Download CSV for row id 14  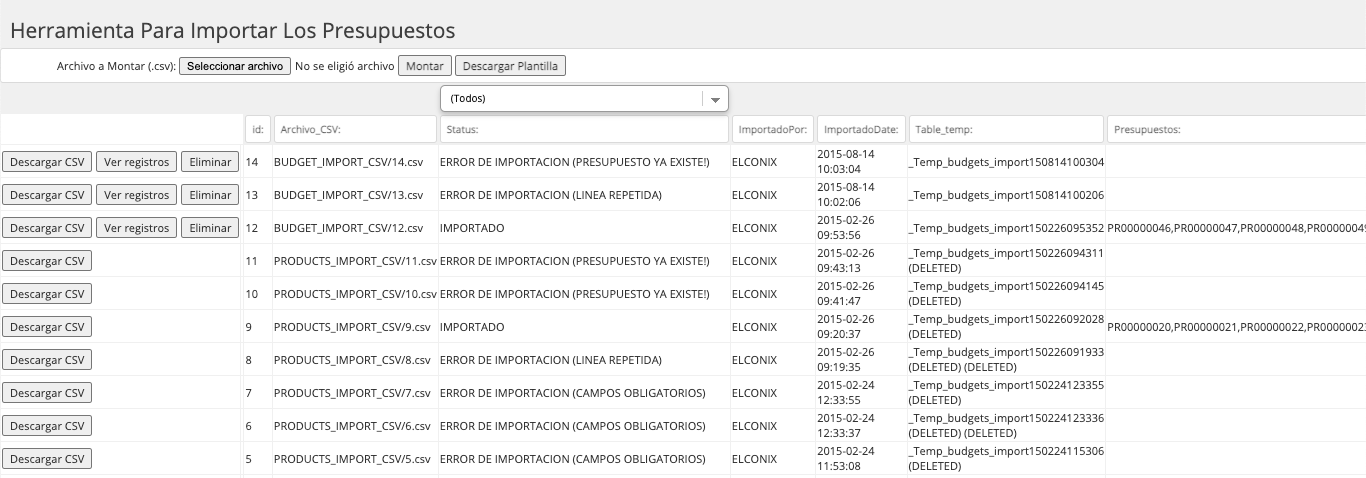click(47, 162)
